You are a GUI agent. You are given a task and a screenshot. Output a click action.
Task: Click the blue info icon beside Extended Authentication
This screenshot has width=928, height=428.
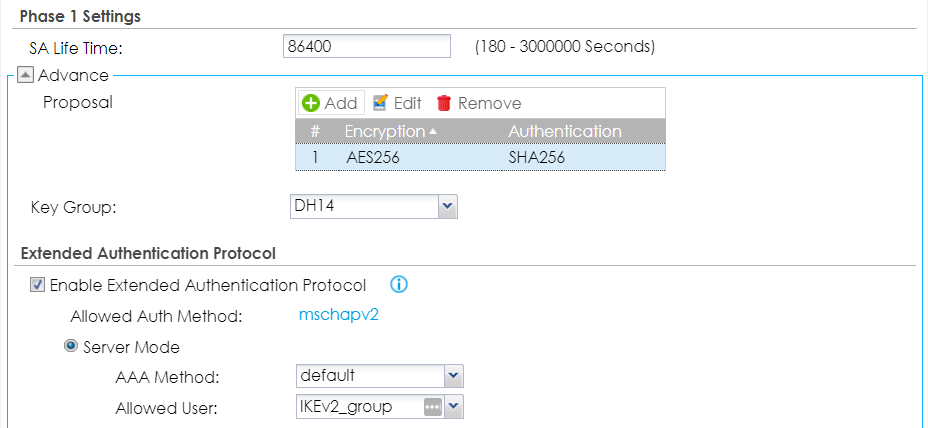pyautogui.click(x=399, y=285)
